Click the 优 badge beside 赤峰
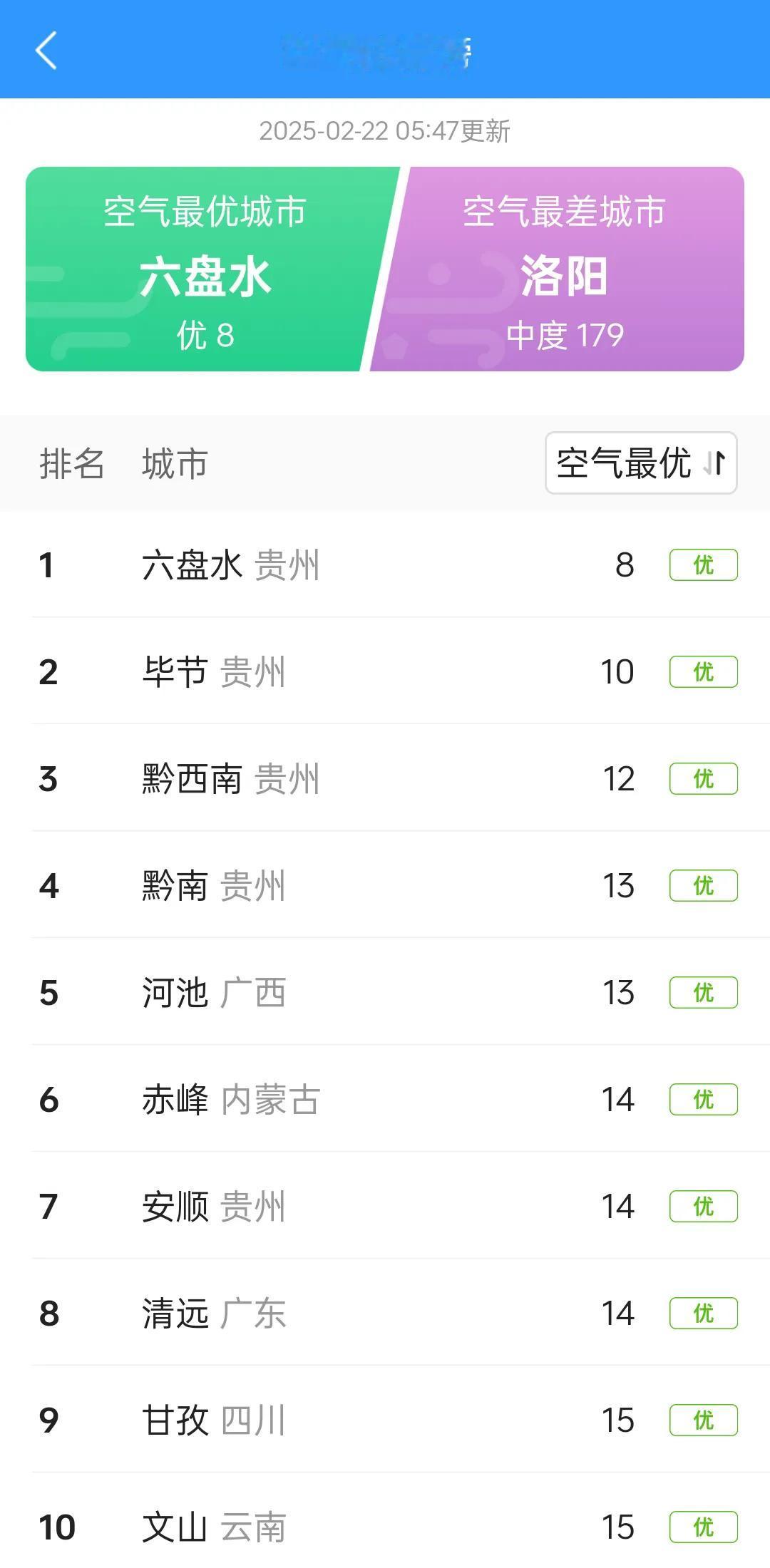Viewport: 770px width, 1568px height. point(704,1100)
